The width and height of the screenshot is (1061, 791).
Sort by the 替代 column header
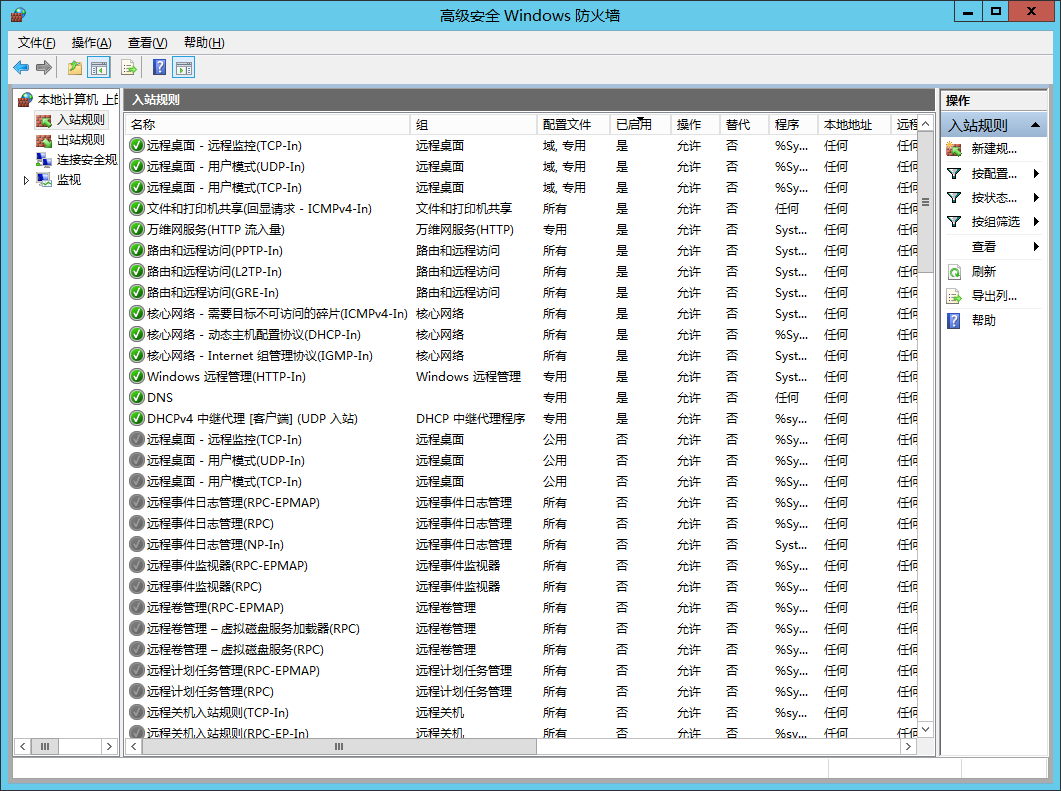click(x=744, y=125)
